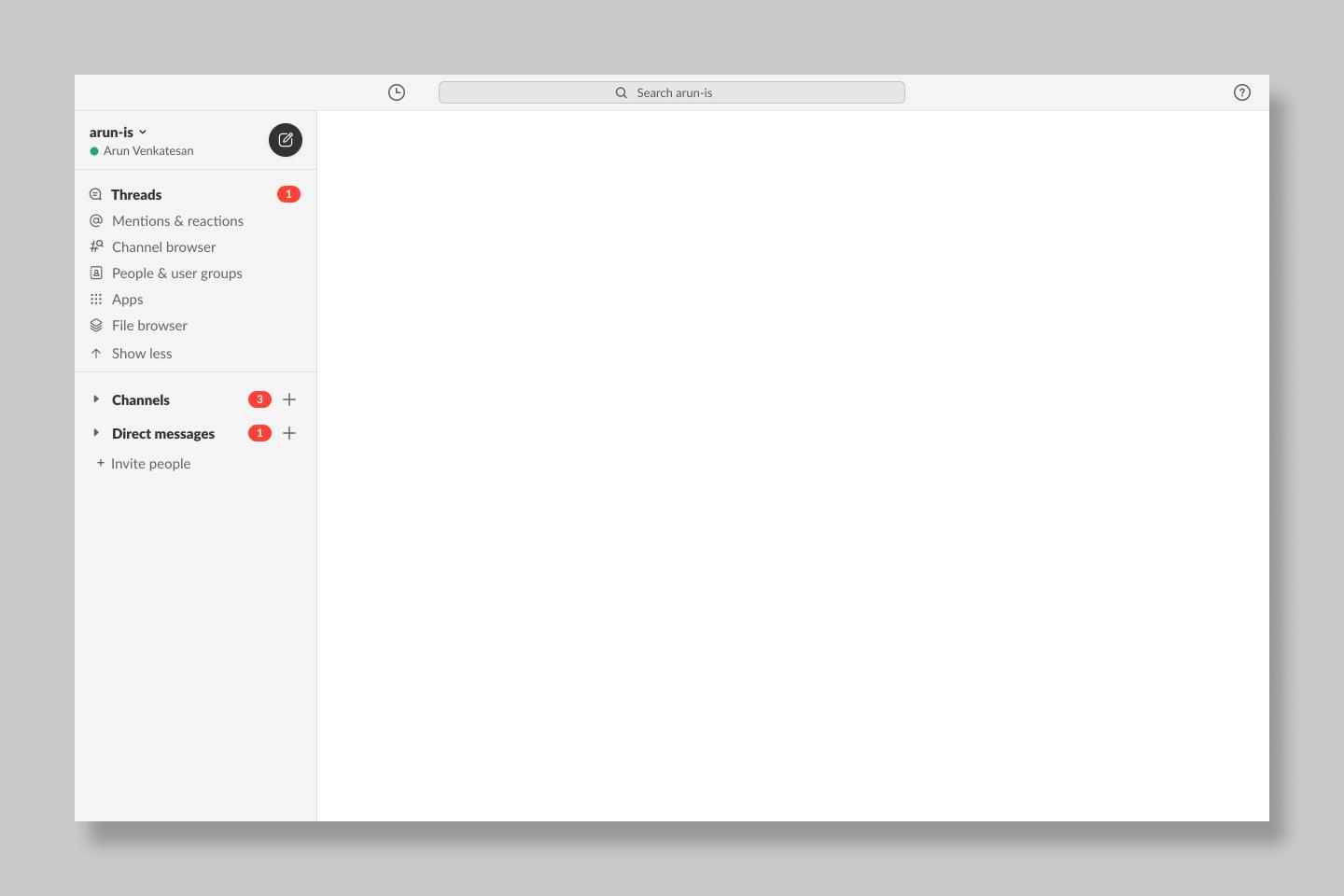Click the Apps grid icon
This screenshot has height=896, width=1344.
coord(95,299)
